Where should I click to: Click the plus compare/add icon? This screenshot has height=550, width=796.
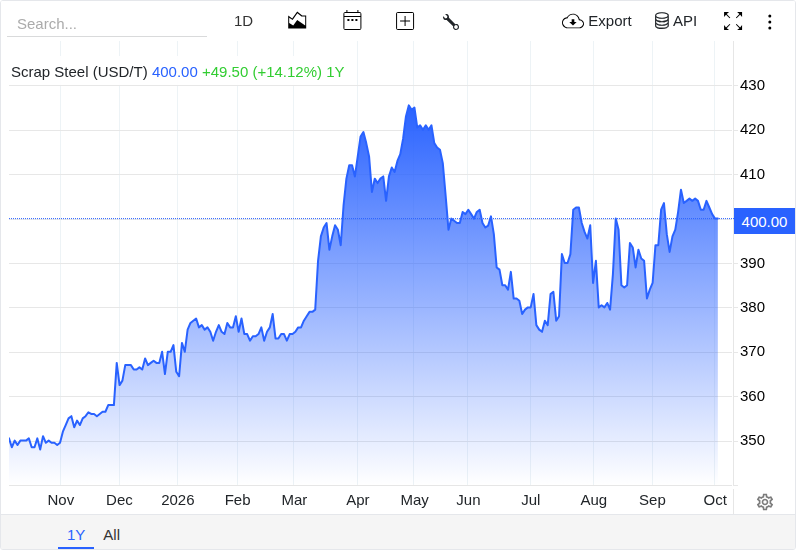click(405, 21)
